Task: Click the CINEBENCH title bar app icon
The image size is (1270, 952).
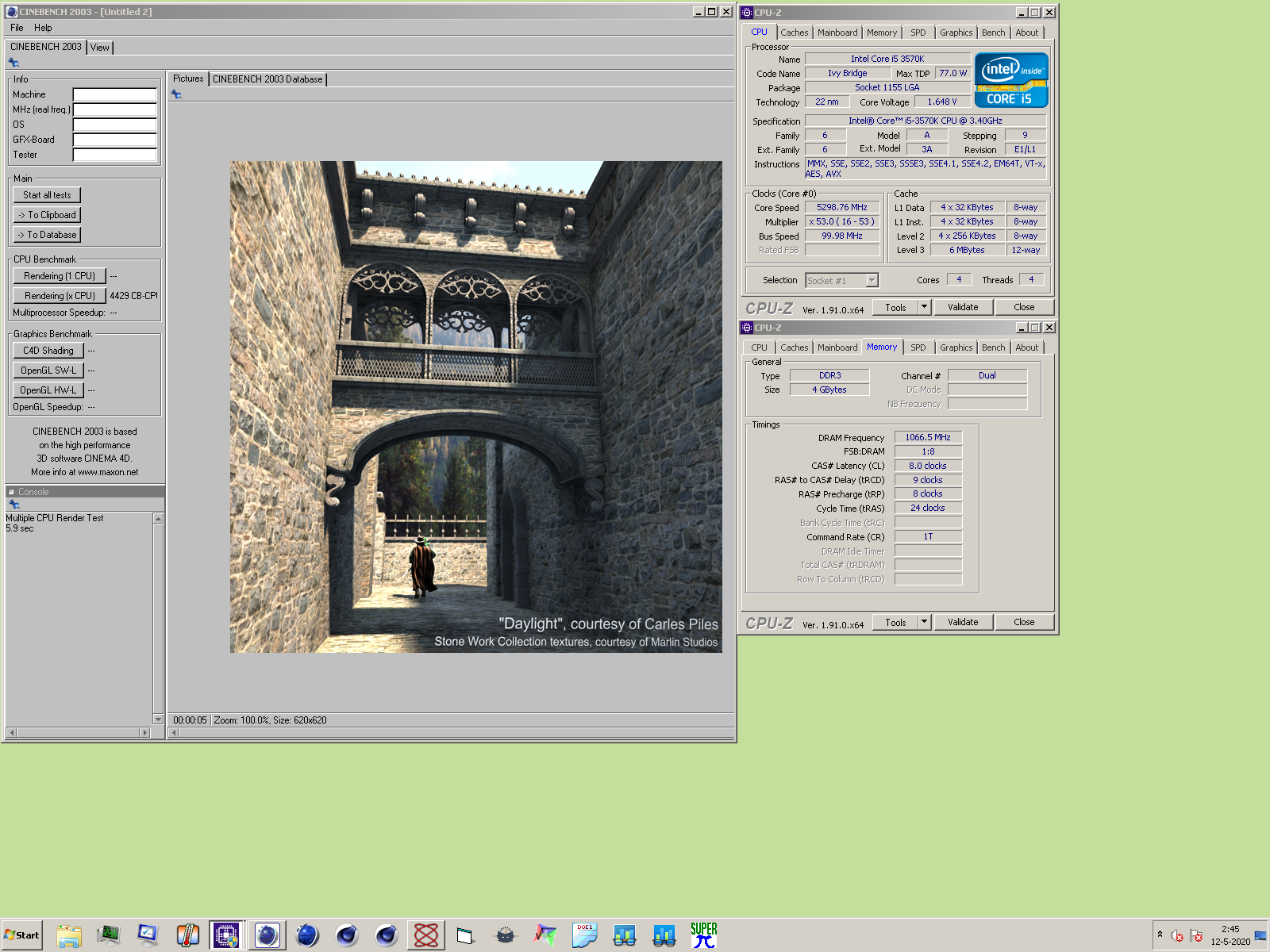Action: tap(11, 12)
